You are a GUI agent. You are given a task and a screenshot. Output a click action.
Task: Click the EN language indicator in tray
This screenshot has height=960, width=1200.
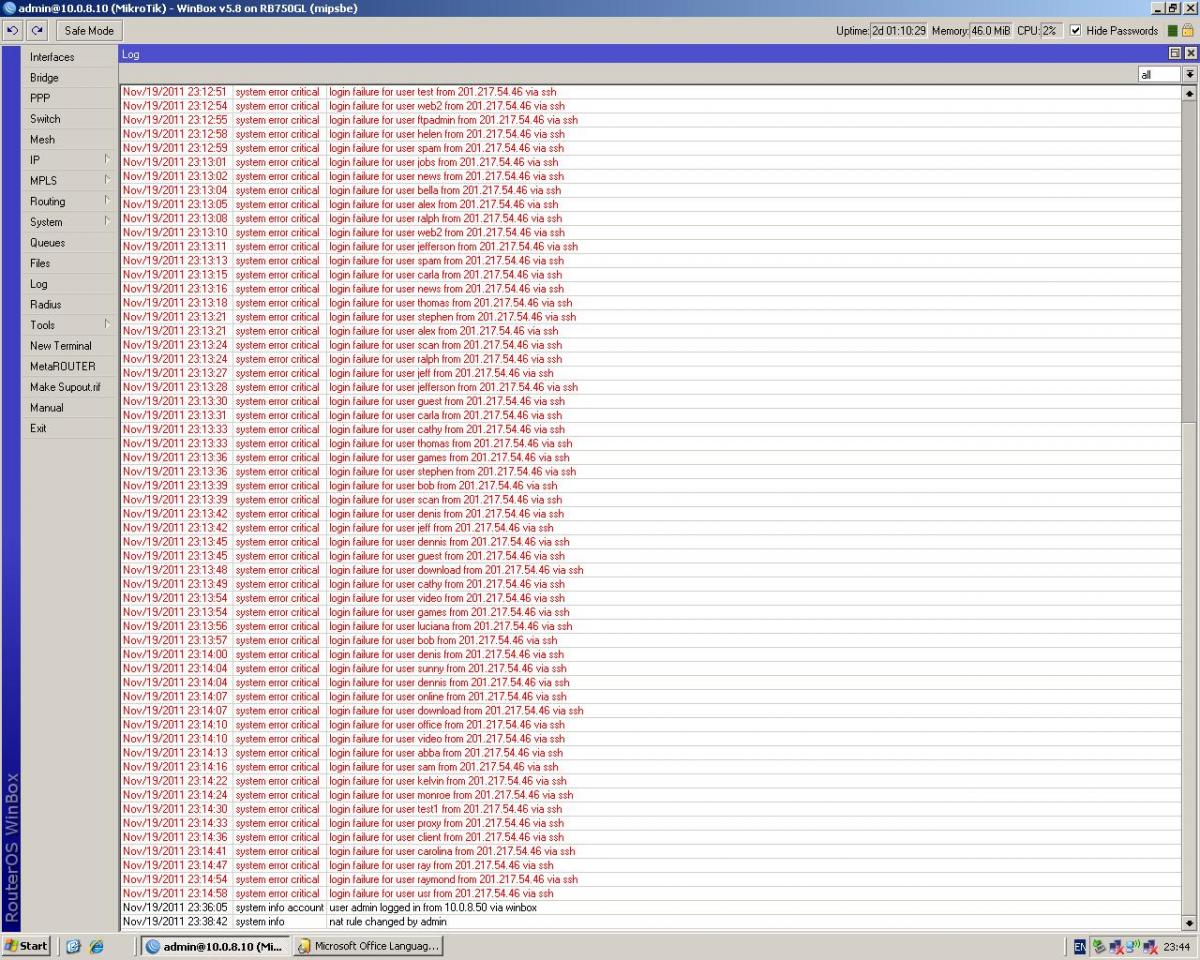pos(1080,946)
